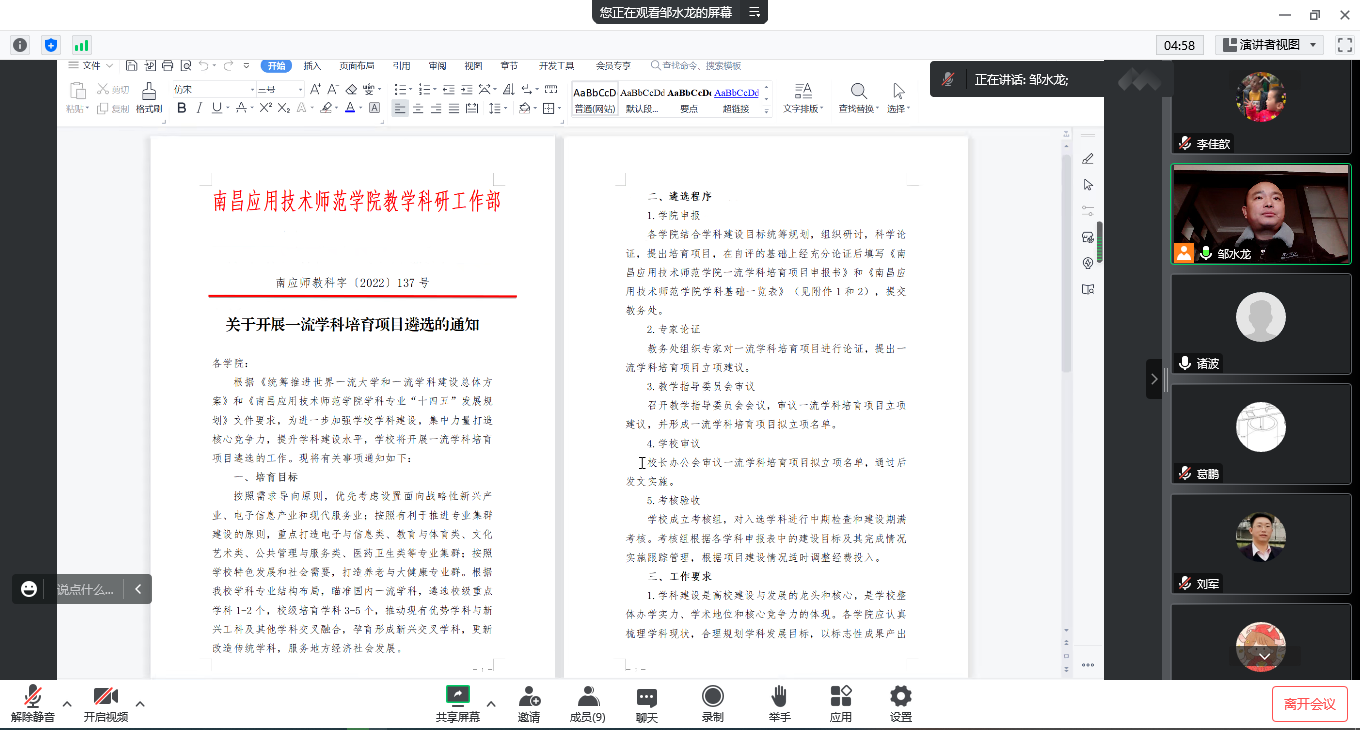
Task: Open the 演讲者视图 layout dropdown
Action: pyautogui.click(x=1270, y=45)
